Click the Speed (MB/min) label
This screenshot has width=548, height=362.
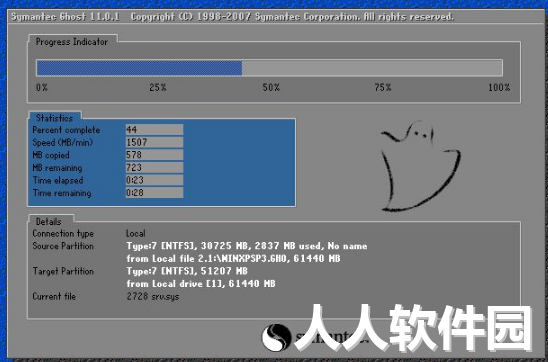[x=63, y=143]
